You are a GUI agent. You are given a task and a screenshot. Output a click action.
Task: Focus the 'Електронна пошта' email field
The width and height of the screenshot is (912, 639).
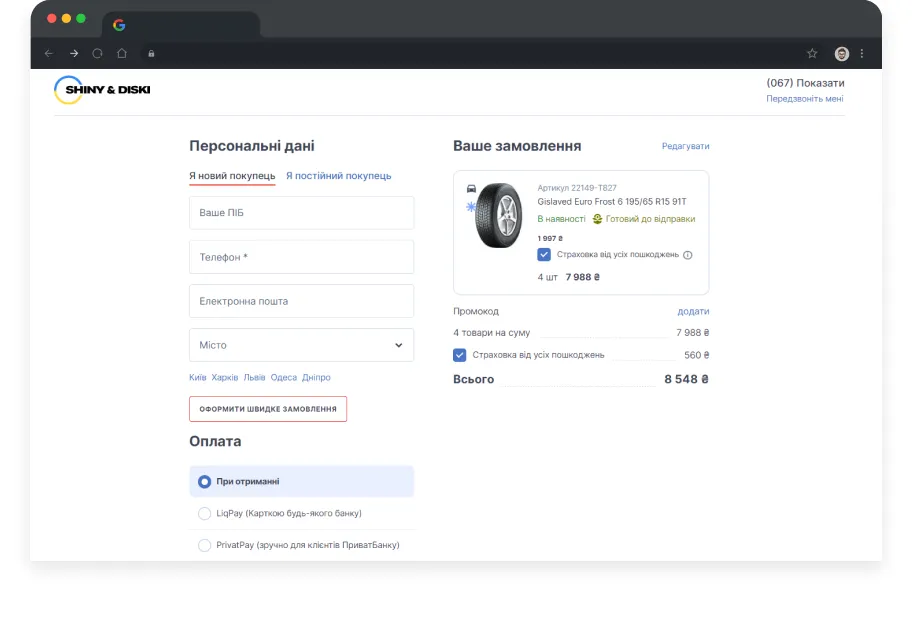click(301, 301)
